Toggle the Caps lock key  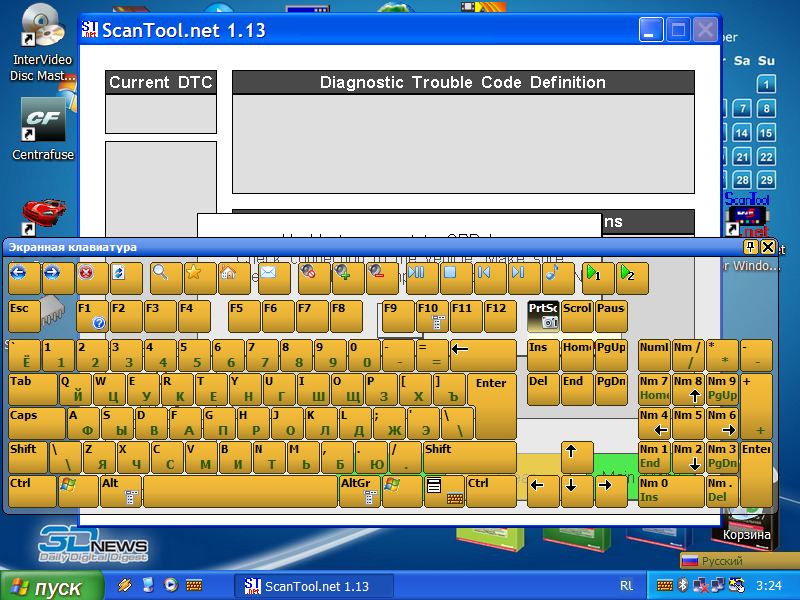coord(37,423)
